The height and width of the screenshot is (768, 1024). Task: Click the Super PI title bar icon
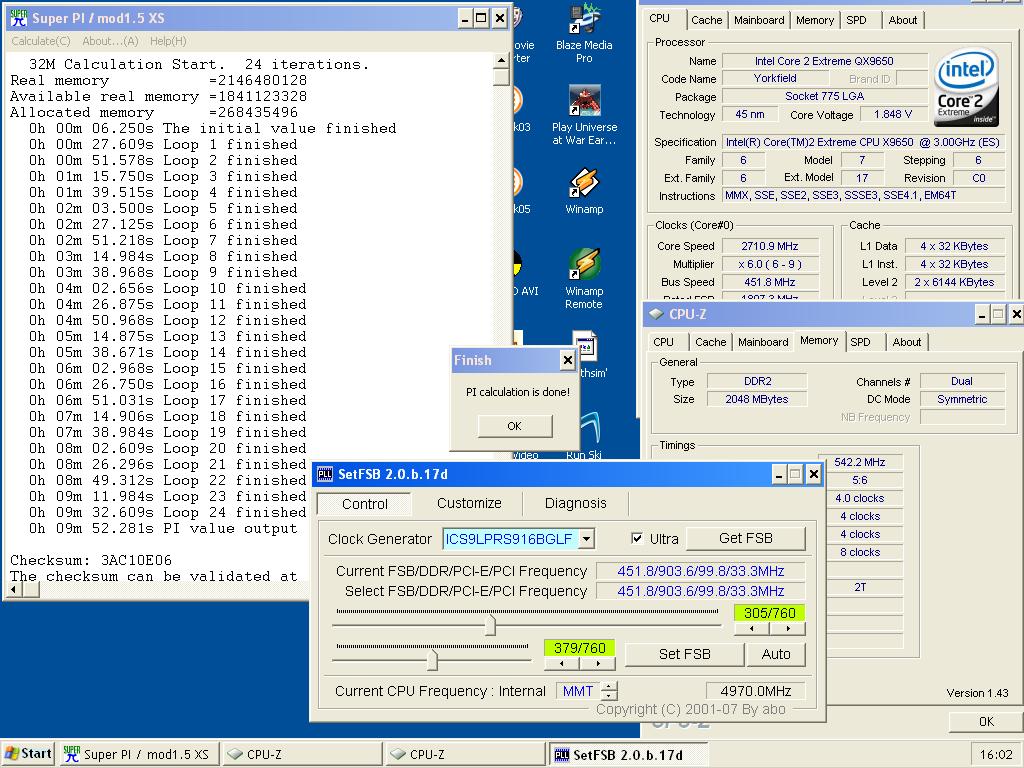(18, 18)
